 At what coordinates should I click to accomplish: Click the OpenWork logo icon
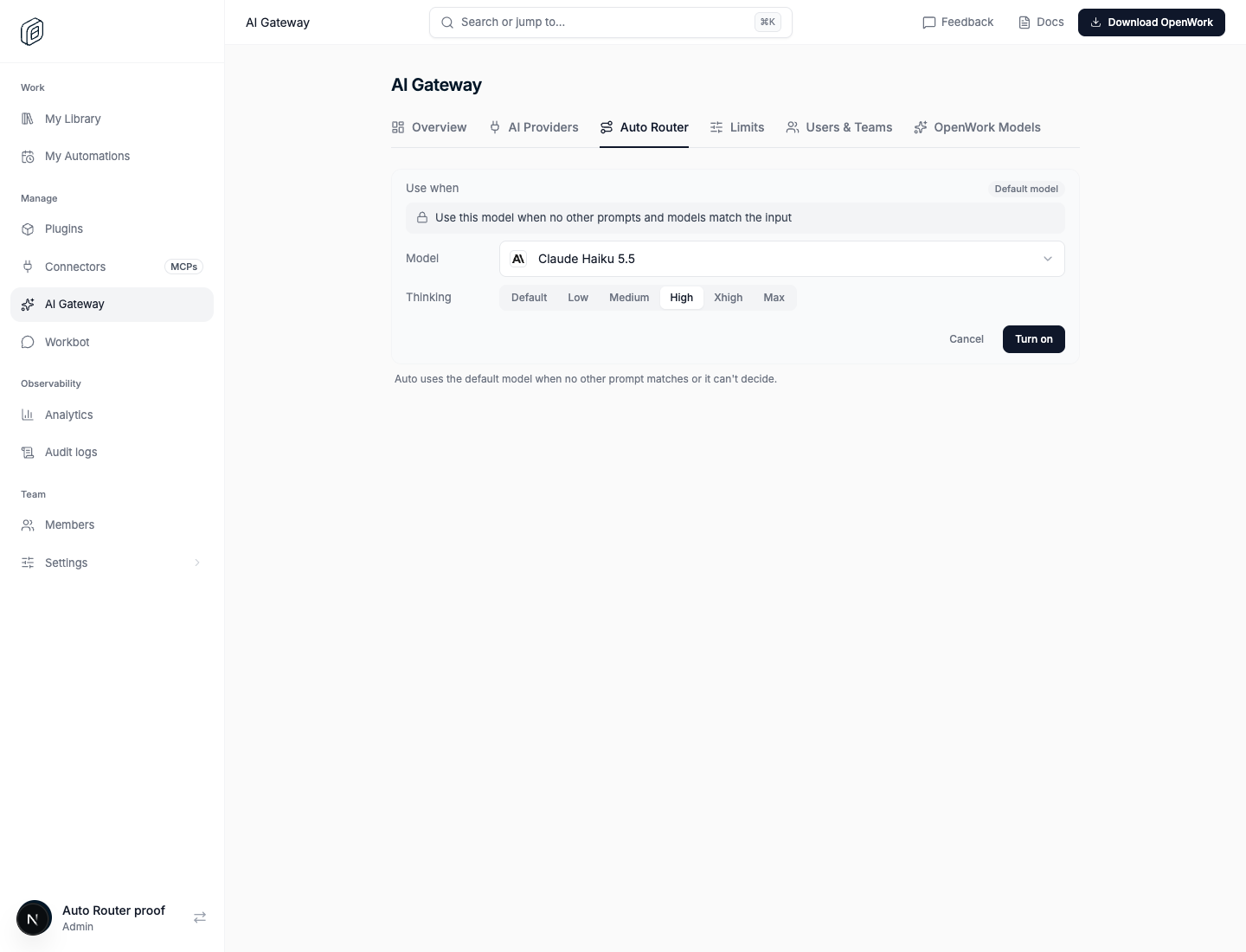tap(32, 32)
